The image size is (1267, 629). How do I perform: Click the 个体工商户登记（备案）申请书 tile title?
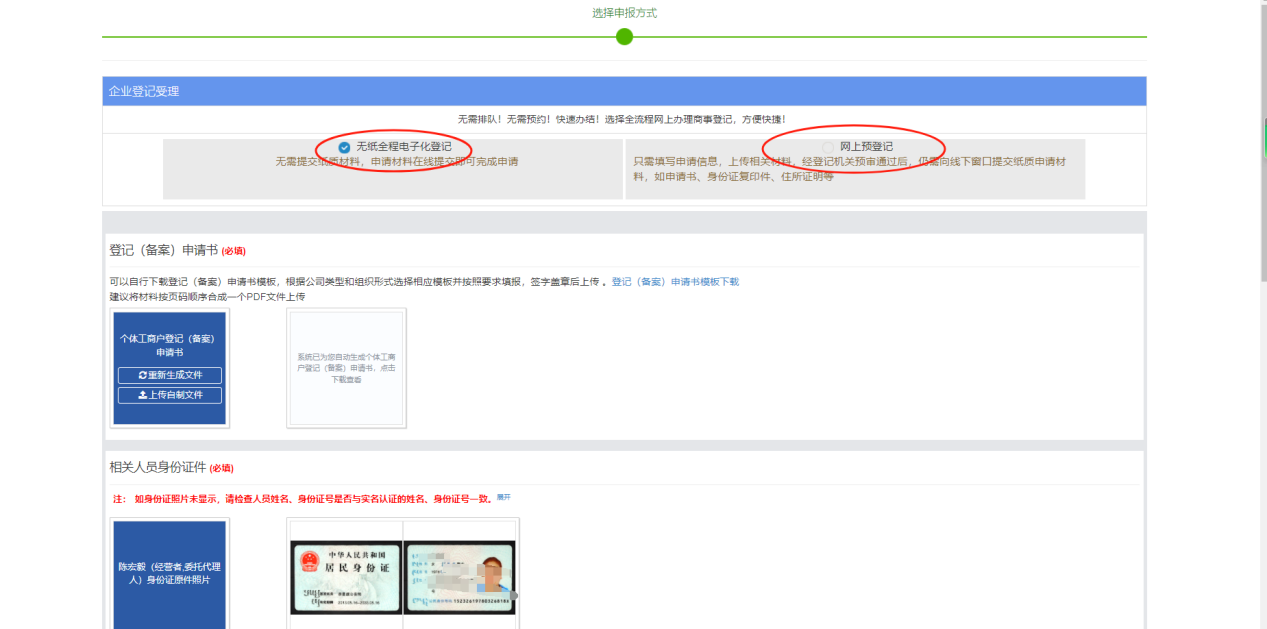(170, 345)
